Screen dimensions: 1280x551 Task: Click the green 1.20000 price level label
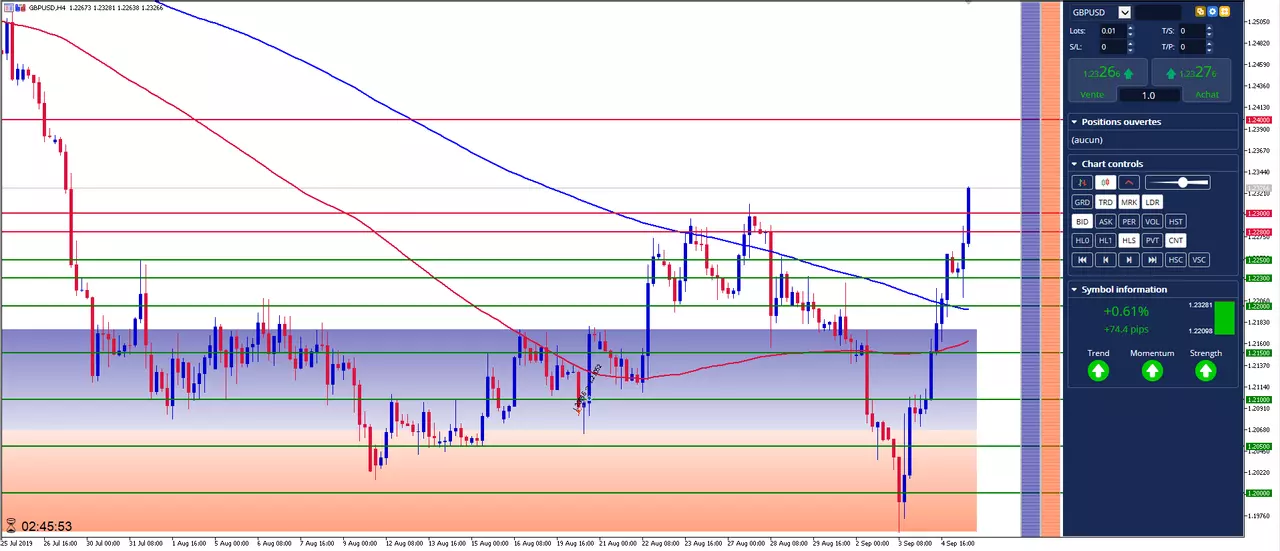point(1258,493)
